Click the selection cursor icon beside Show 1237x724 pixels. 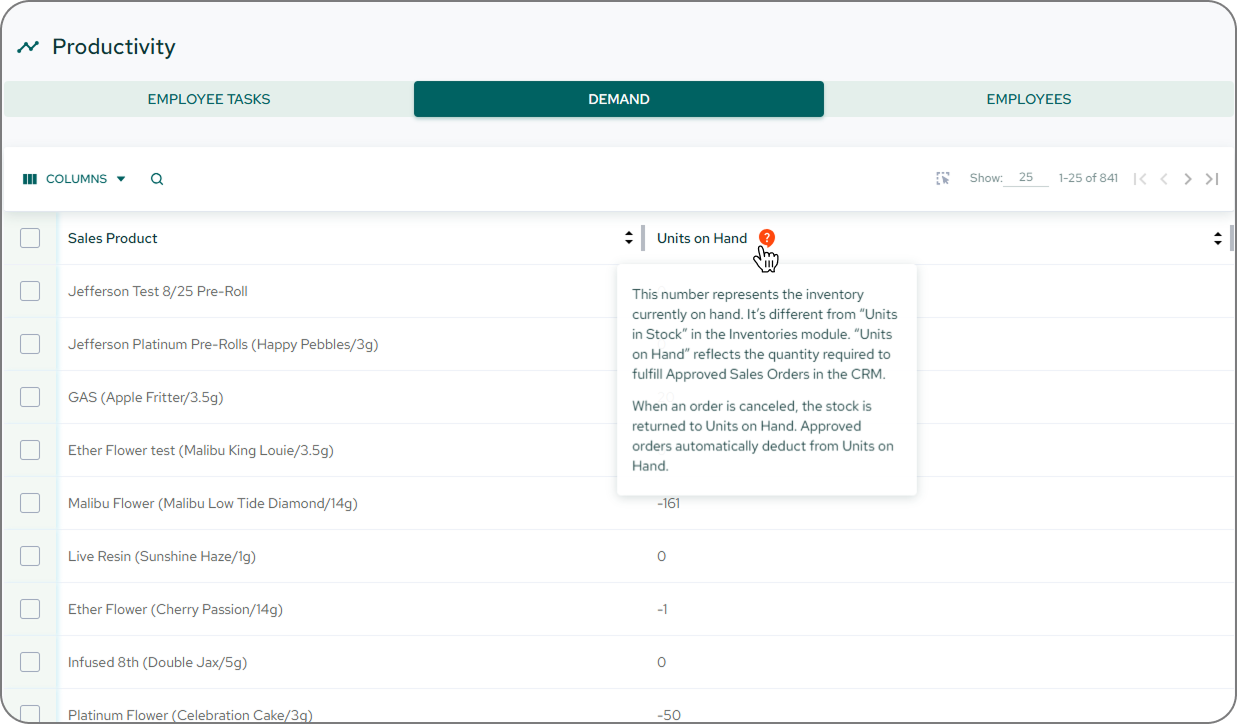coord(943,178)
